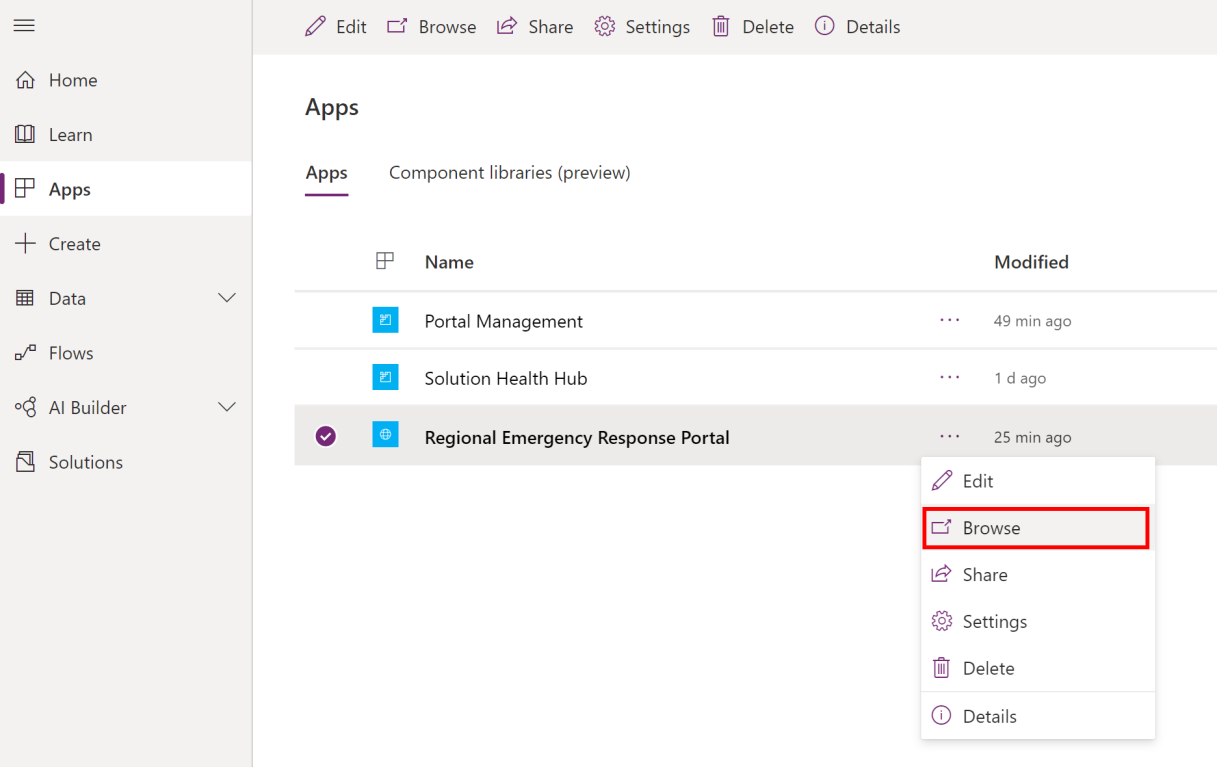Collapse the hamburger navigation menu
The height and width of the screenshot is (767, 1217).
click(x=24, y=25)
